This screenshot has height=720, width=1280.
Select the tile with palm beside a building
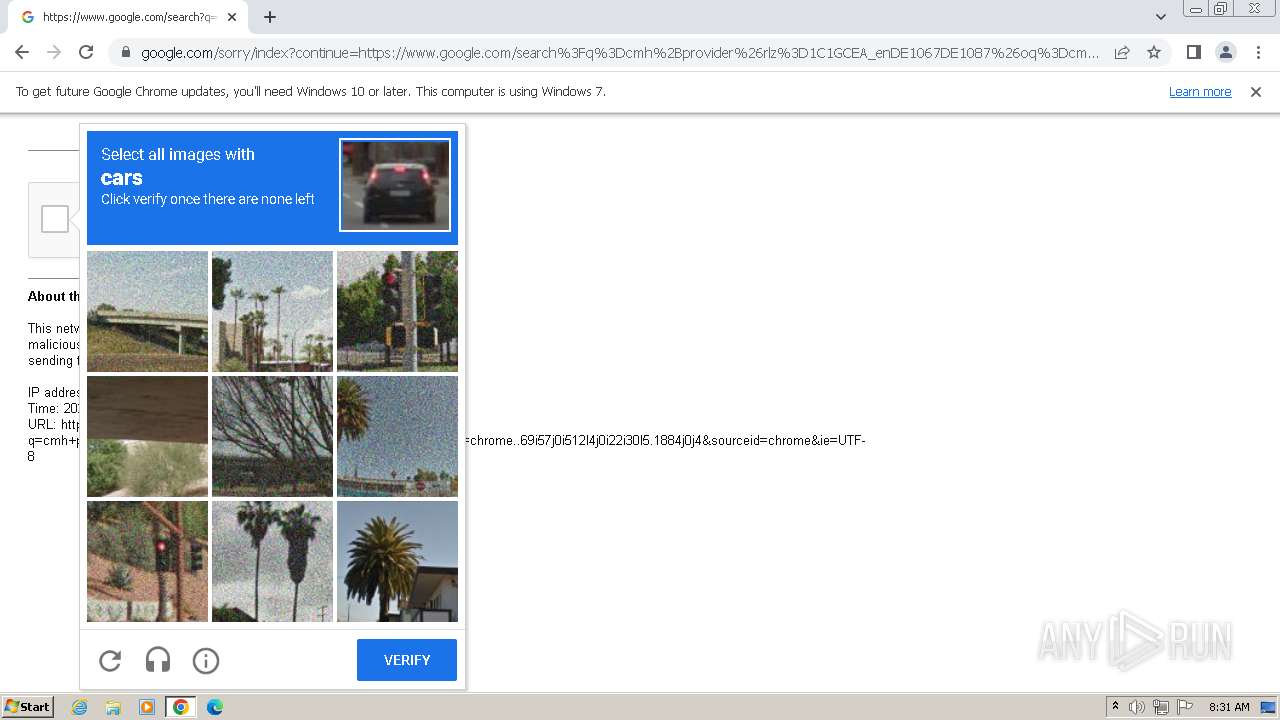[397, 561]
